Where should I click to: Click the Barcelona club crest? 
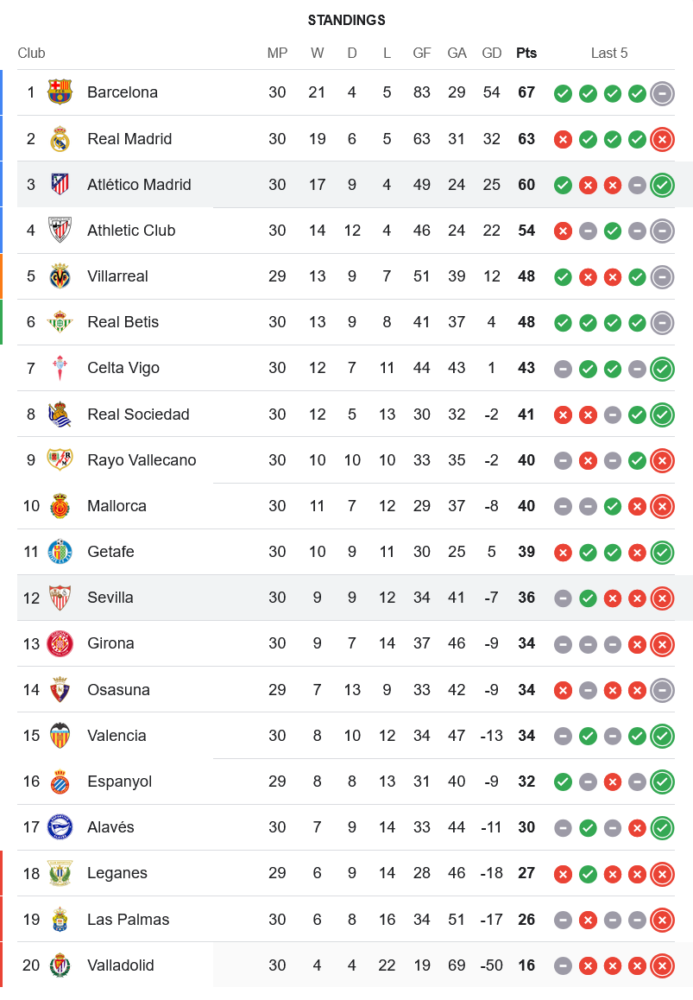click(x=60, y=93)
